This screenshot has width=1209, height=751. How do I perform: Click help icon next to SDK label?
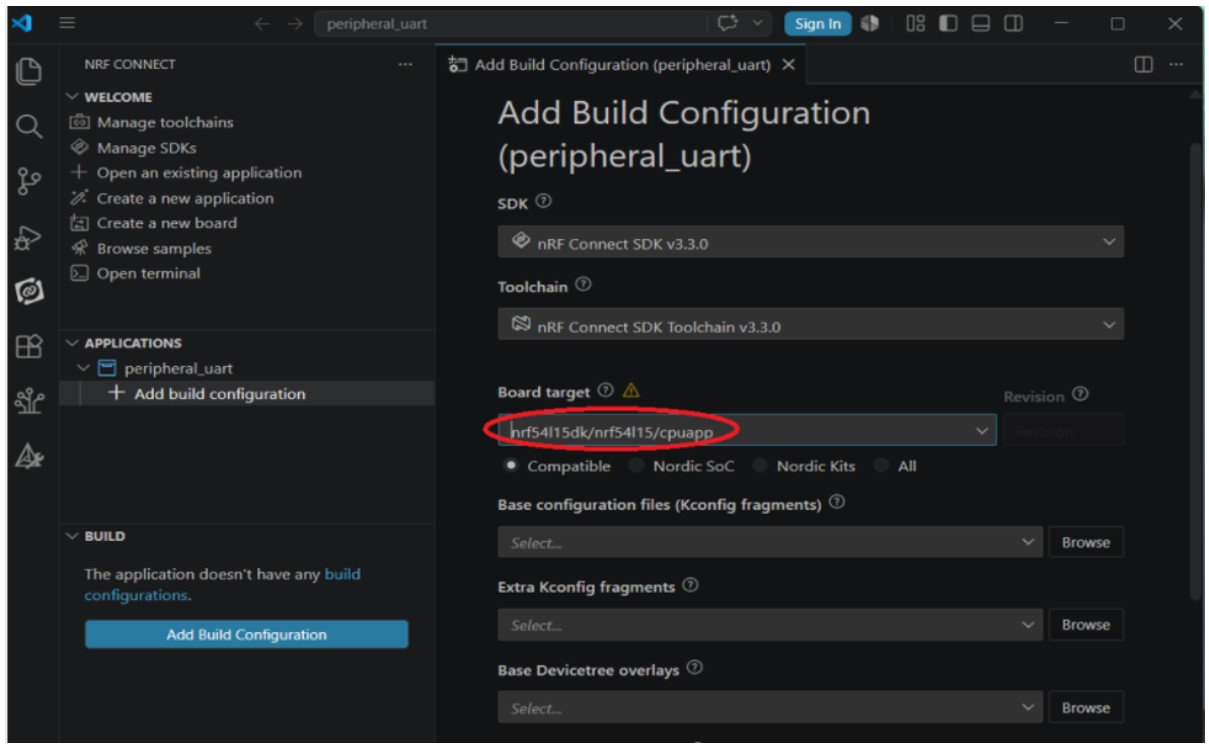point(543,201)
